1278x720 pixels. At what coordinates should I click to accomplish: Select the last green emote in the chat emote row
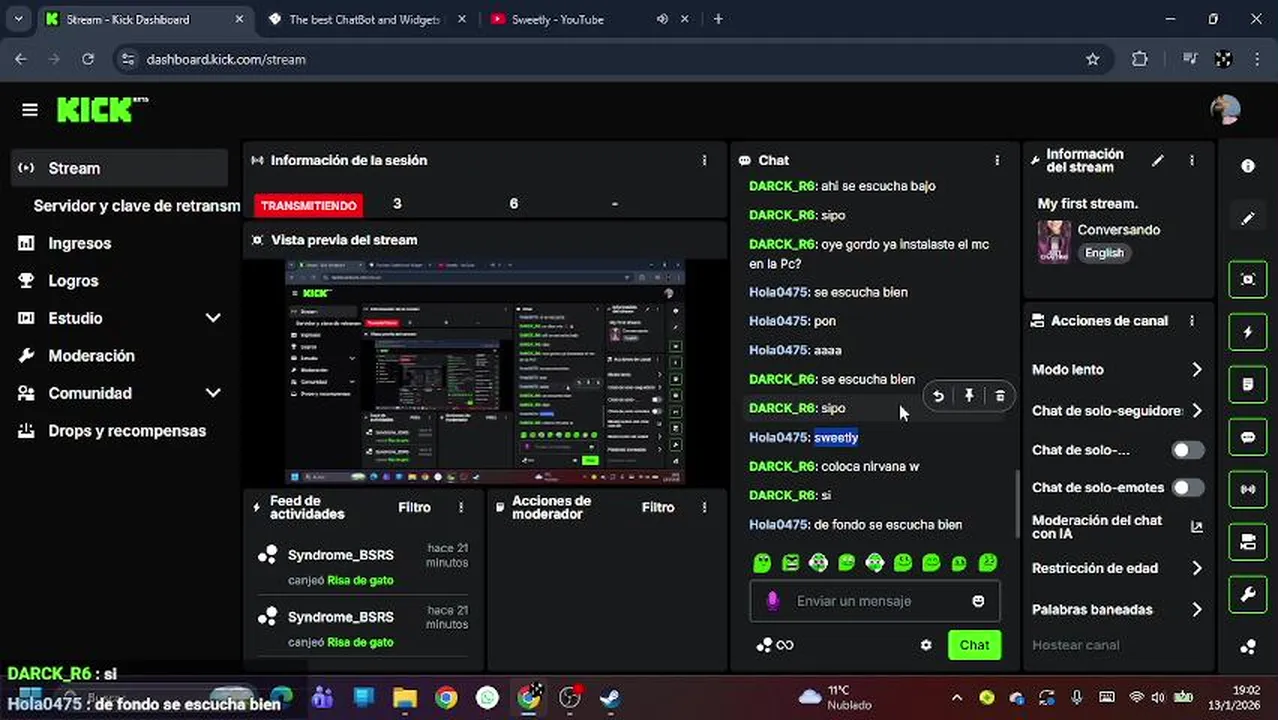(988, 563)
